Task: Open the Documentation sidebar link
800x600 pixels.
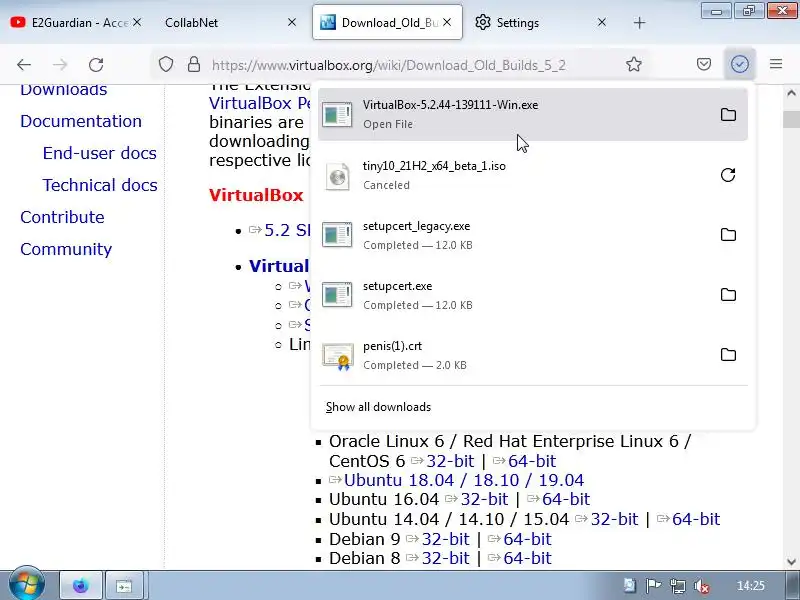Action: [x=81, y=121]
